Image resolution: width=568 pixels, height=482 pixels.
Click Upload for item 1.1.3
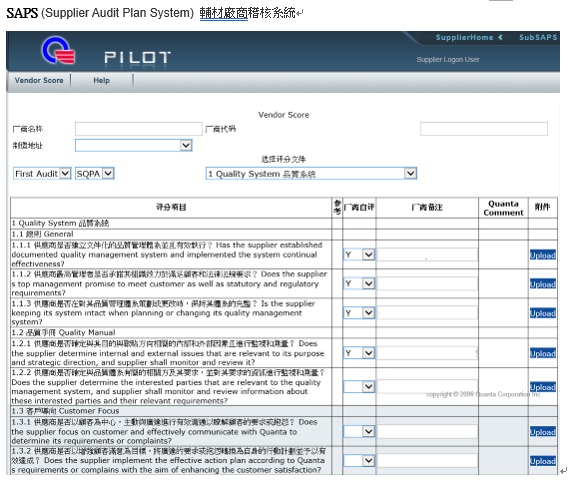(543, 313)
